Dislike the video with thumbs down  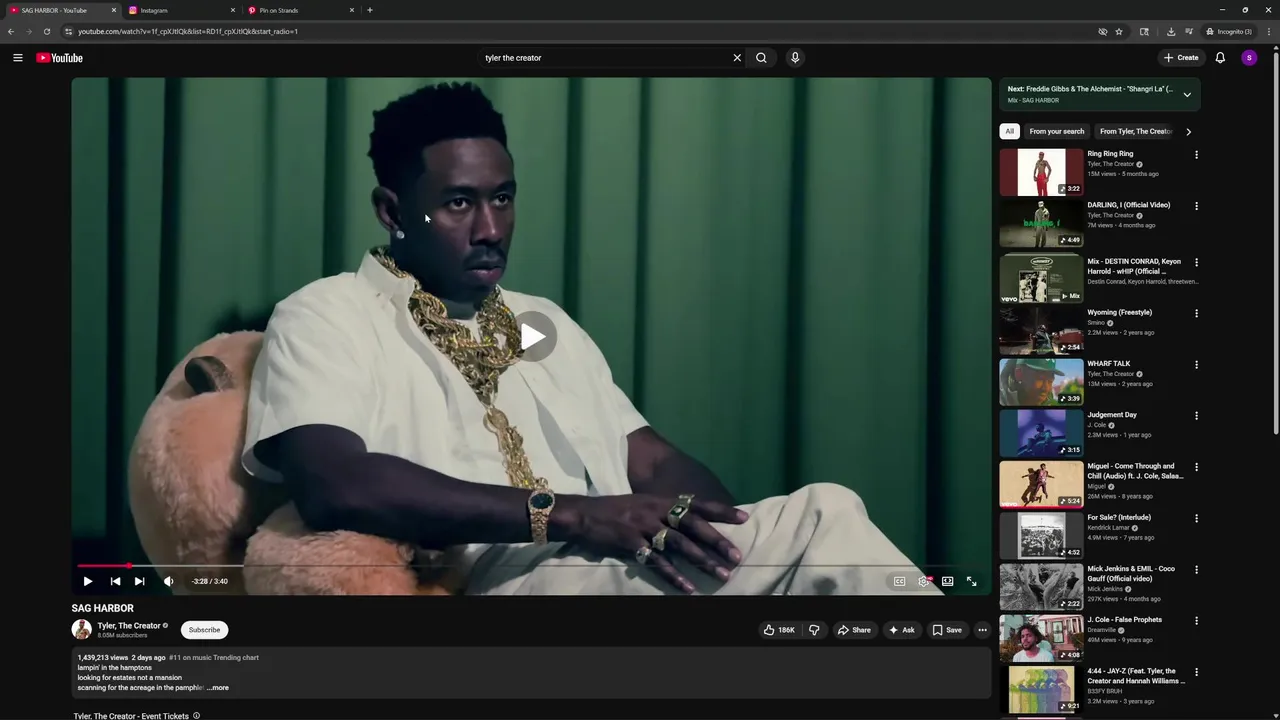pyautogui.click(x=814, y=630)
